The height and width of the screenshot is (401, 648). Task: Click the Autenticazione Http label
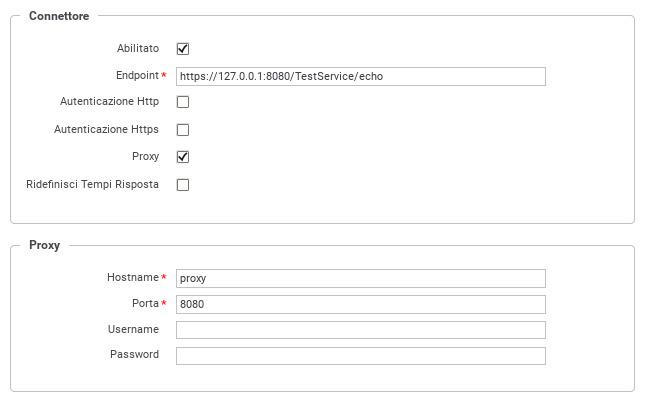(110, 101)
